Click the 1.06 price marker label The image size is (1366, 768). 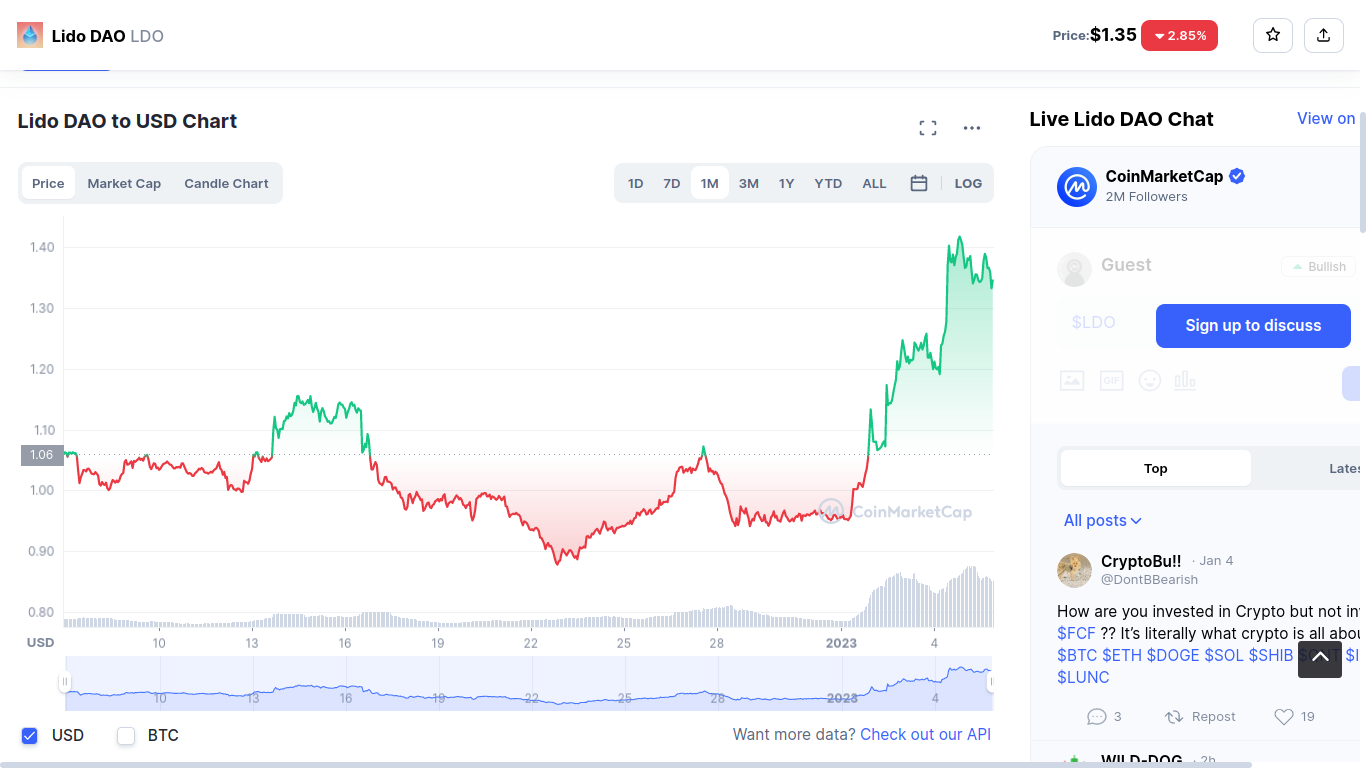tap(42, 455)
